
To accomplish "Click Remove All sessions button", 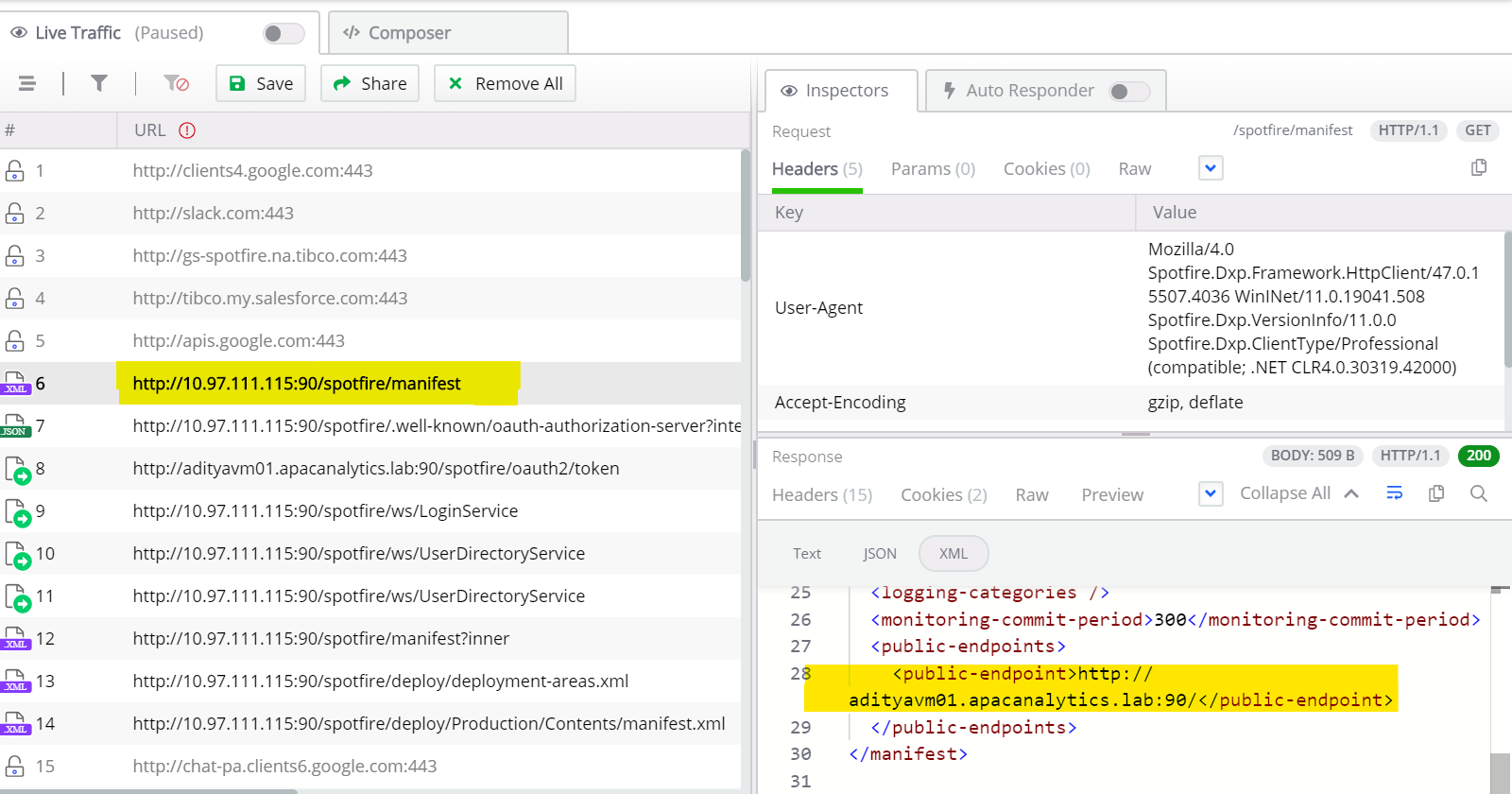I will pos(505,83).
